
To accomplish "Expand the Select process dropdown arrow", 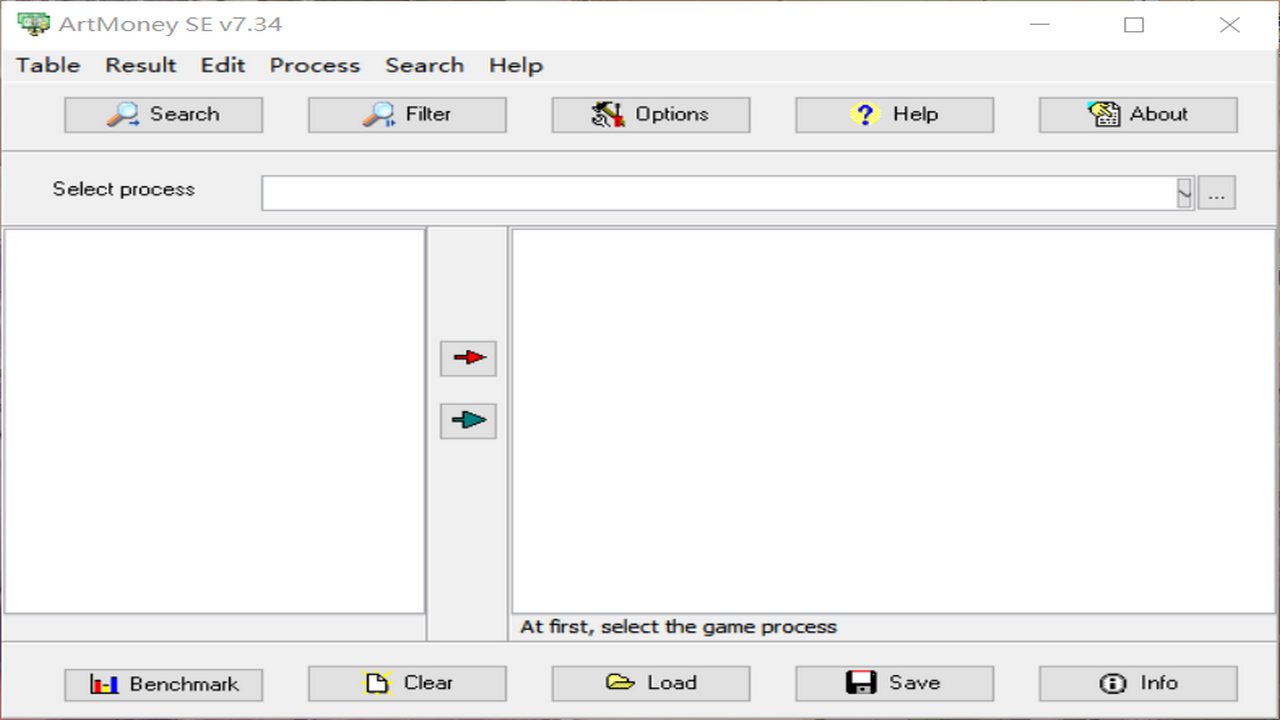I will pyautogui.click(x=1185, y=193).
